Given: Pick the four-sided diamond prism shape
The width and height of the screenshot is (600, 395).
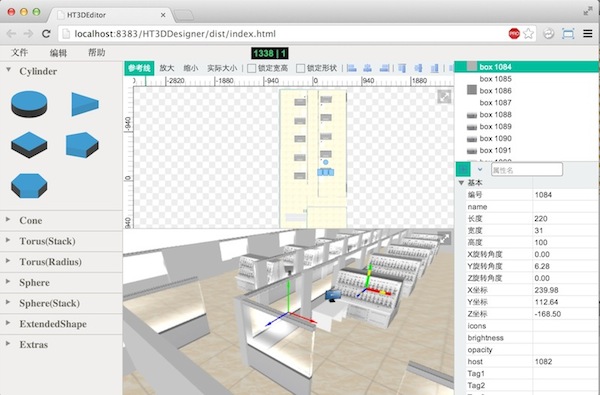Looking at the screenshot, I should pos(29,145).
